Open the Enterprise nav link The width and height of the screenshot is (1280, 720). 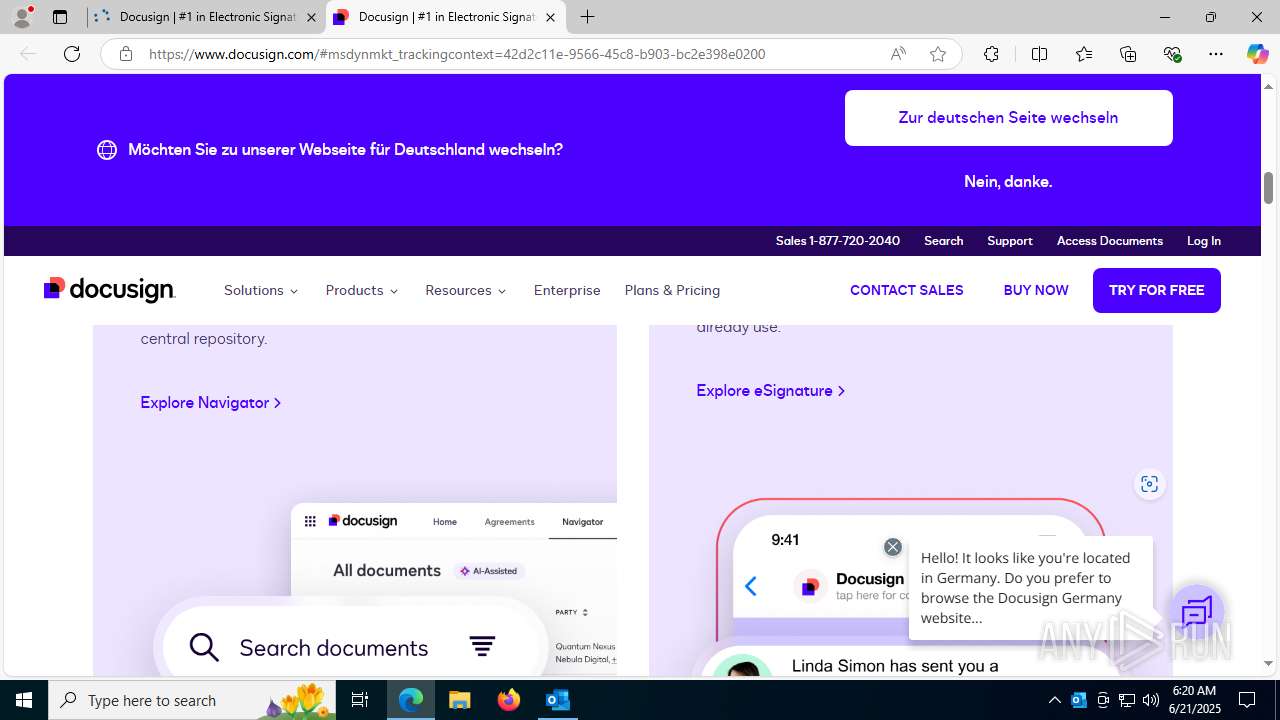567,290
